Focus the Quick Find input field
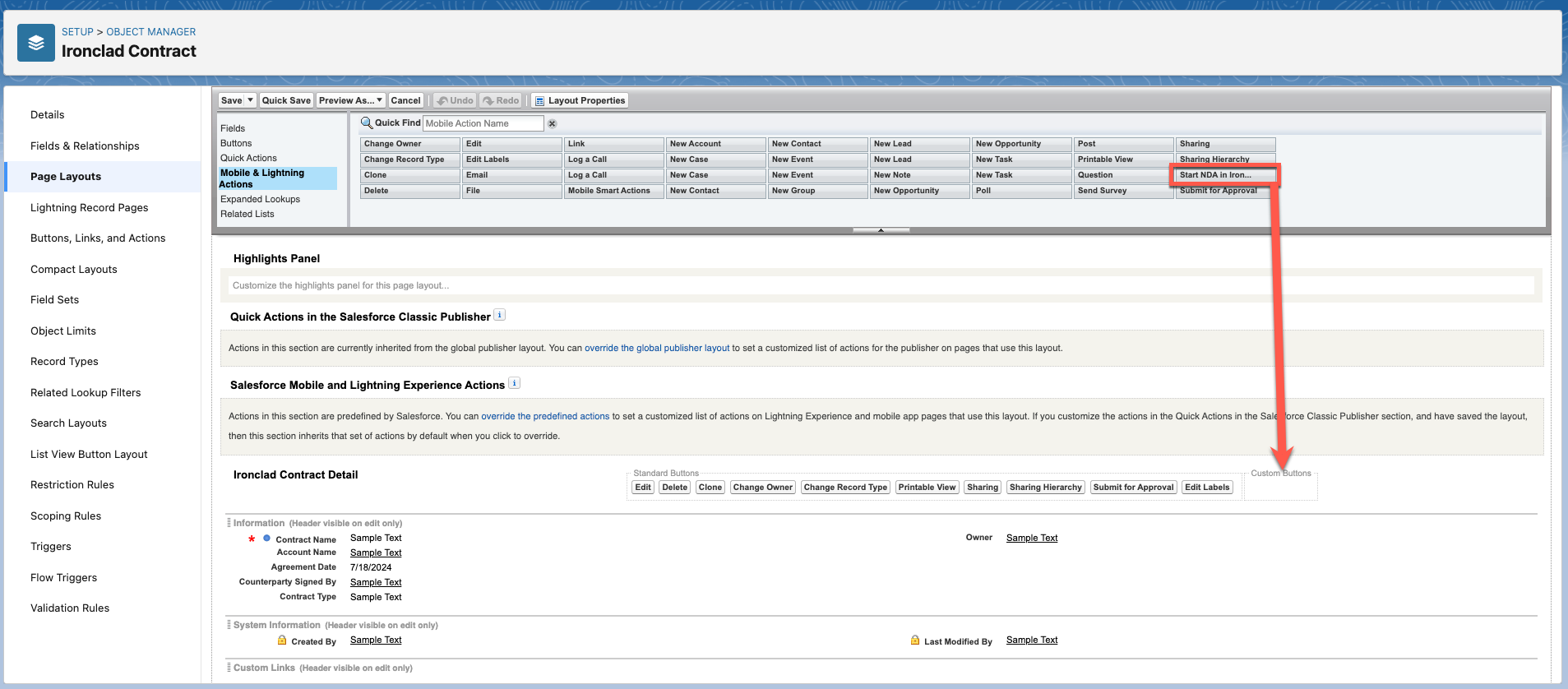Image resolution: width=1568 pixels, height=689 pixels. pos(483,123)
